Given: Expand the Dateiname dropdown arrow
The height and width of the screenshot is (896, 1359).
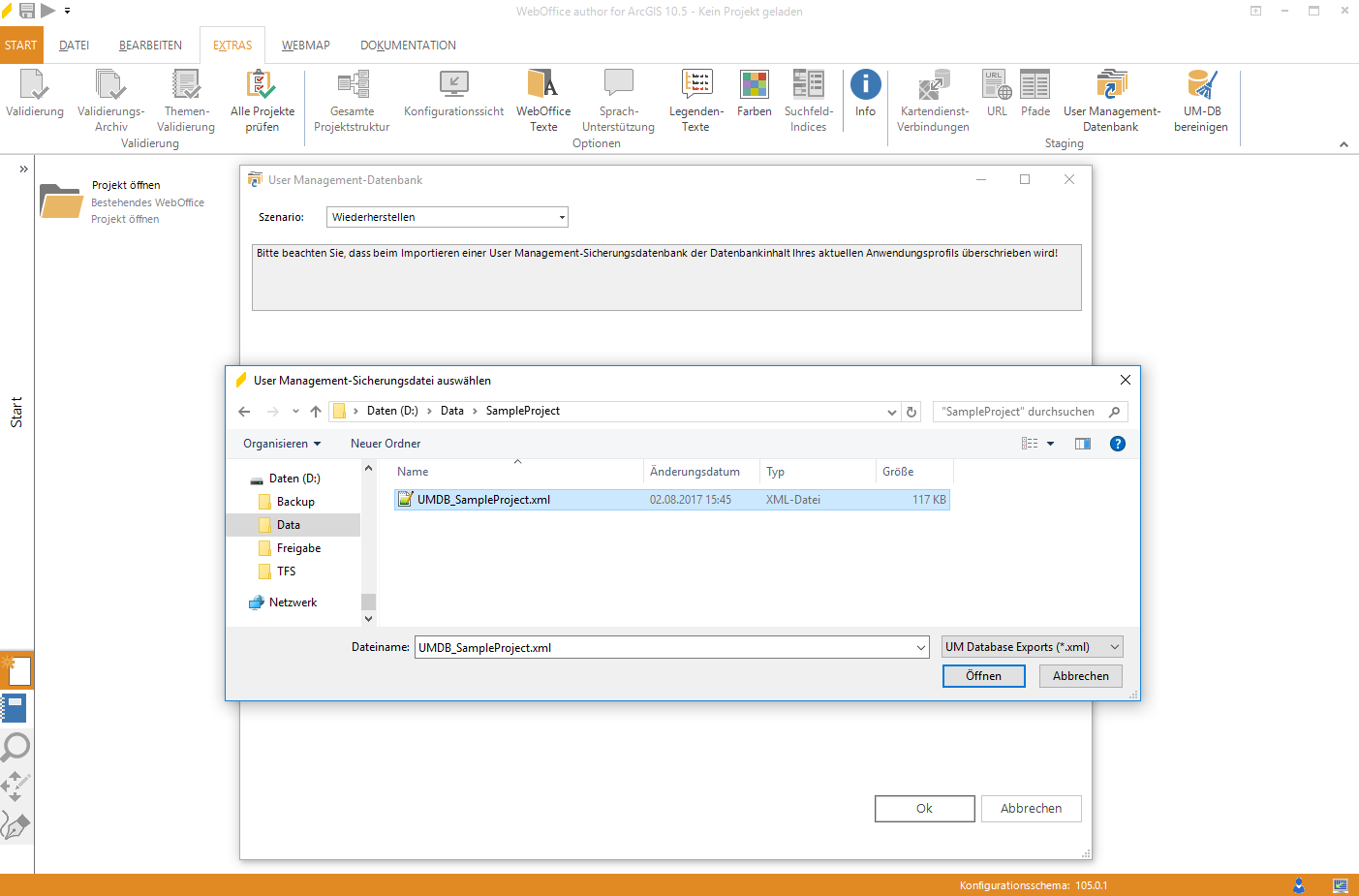Looking at the screenshot, I should 918,646.
